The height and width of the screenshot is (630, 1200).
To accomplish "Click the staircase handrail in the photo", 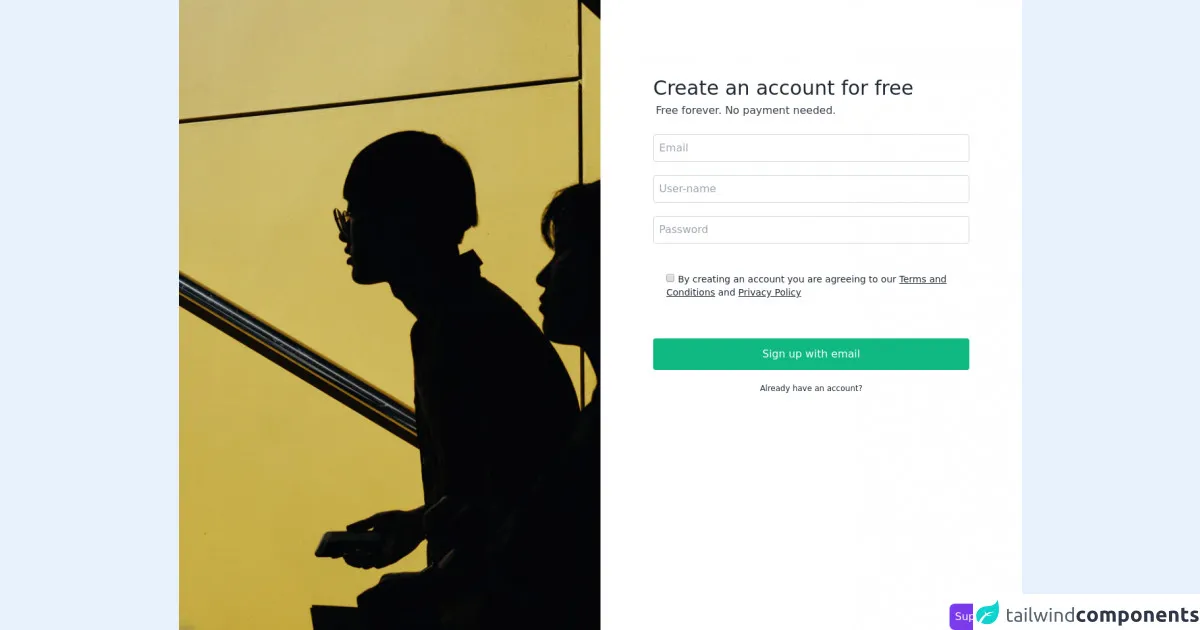I will point(300,360).
